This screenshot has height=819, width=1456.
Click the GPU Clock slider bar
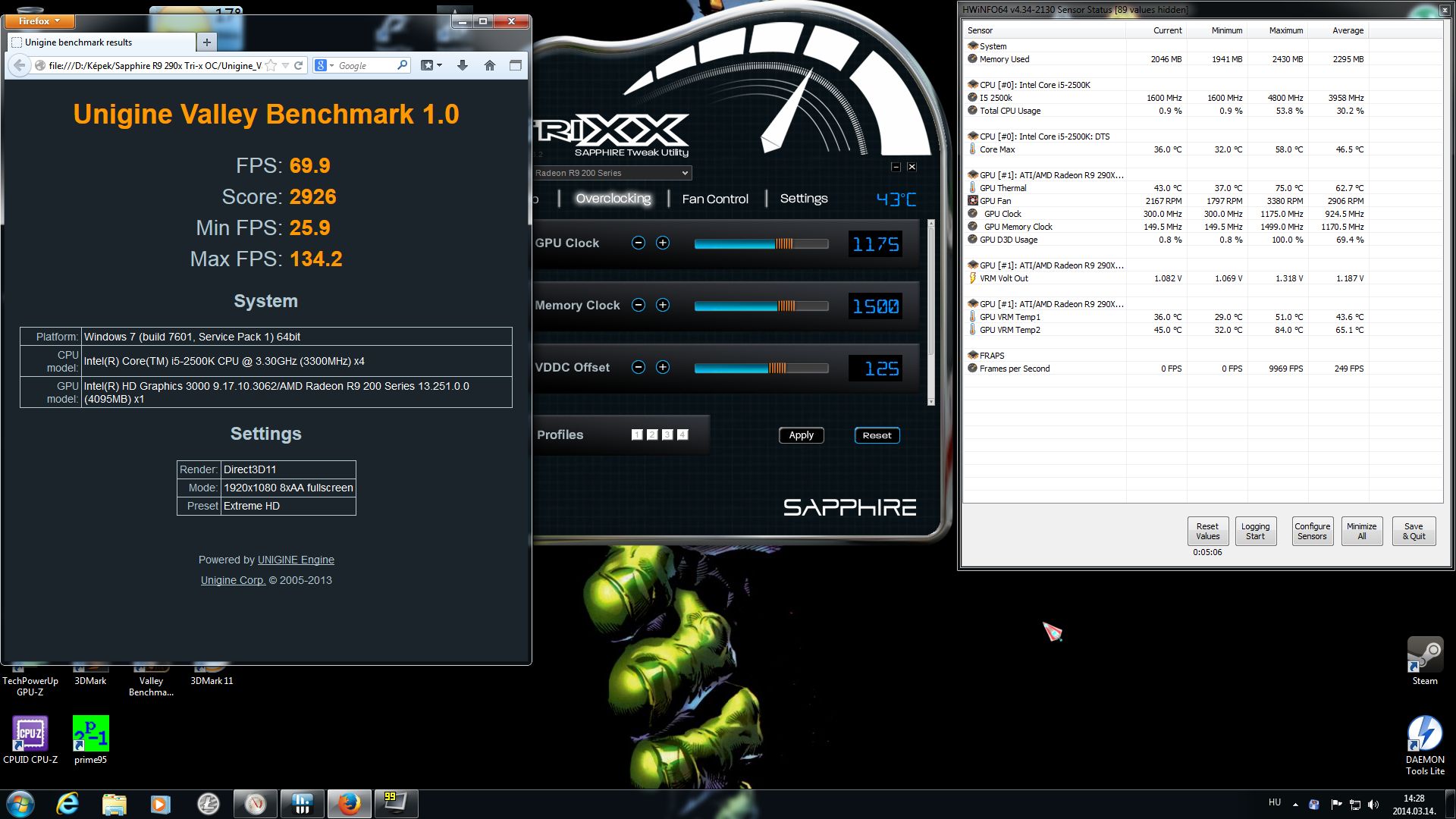pyautogui.click(x=761, y=243)
